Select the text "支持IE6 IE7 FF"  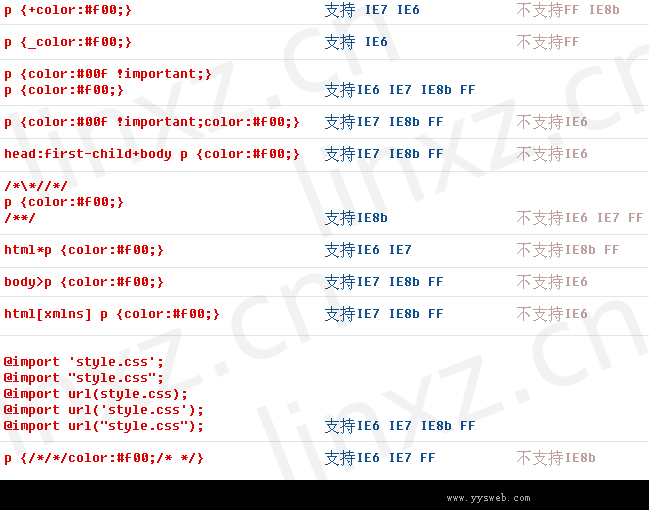380,458
